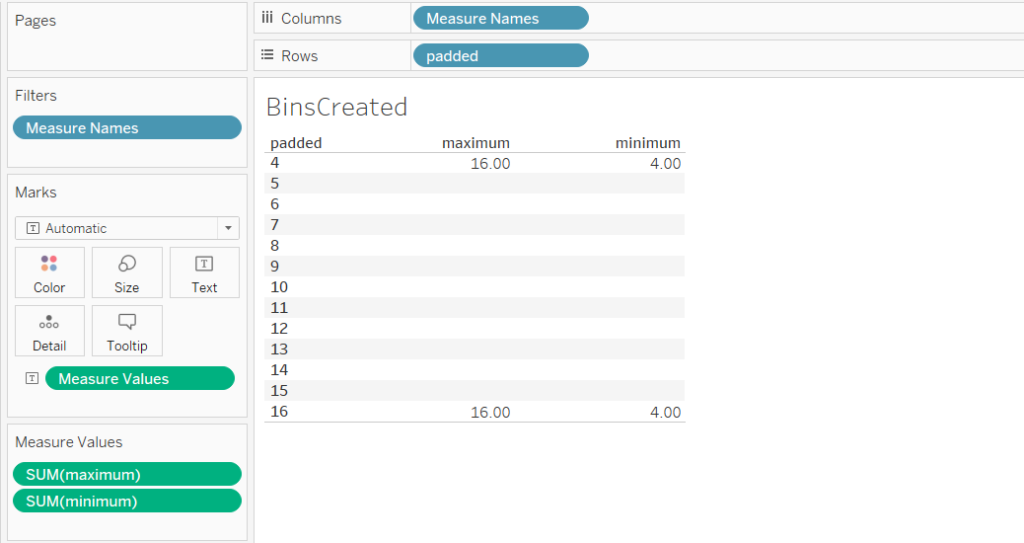Image resolution: width=1024 pixels, height=543 pixels.
Task: Click the Filters shelf label
Action: pyautogui.click(x=36, y=95)
